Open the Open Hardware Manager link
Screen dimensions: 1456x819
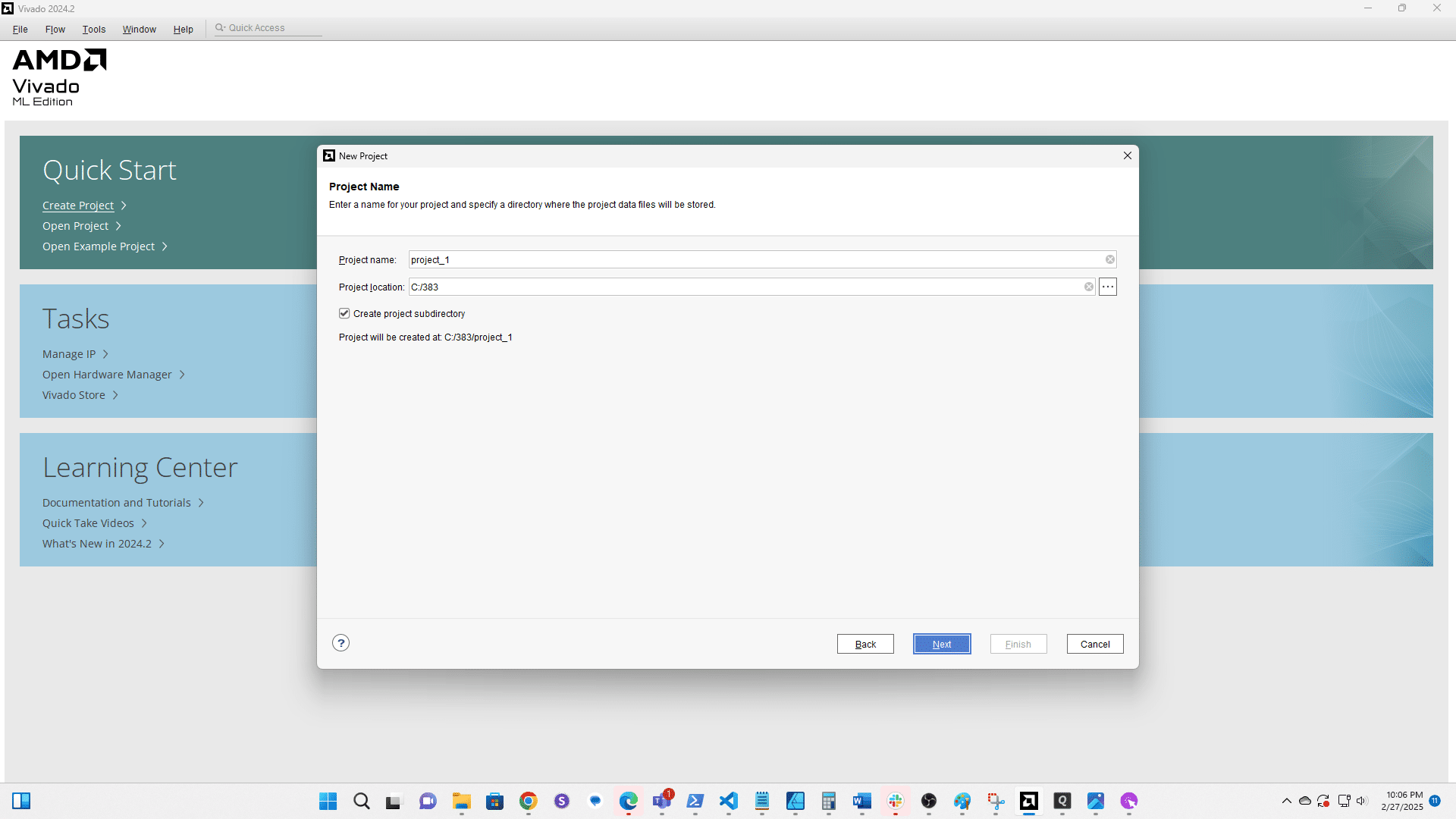106,374
